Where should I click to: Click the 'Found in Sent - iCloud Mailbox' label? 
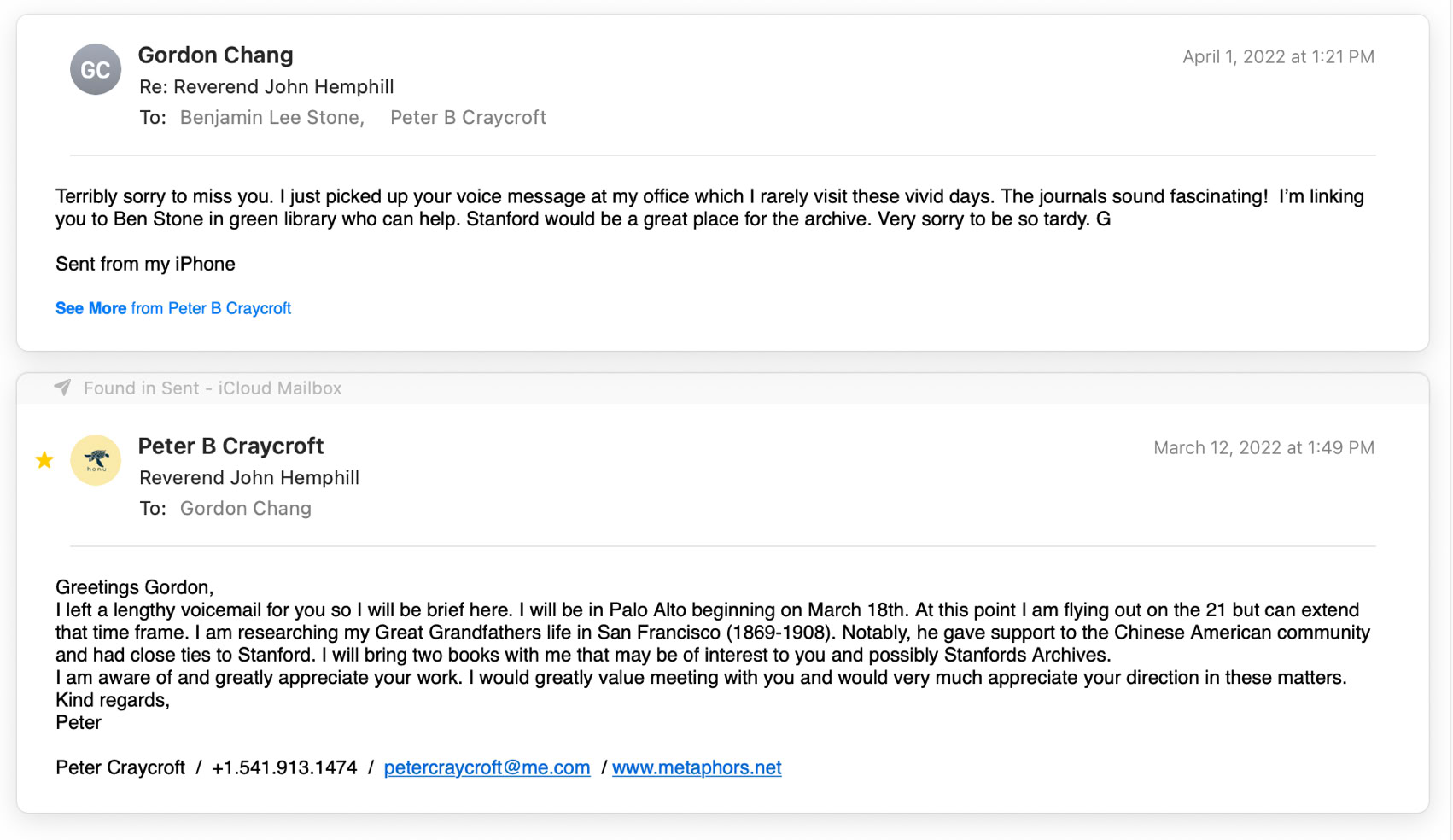[213, 388]
